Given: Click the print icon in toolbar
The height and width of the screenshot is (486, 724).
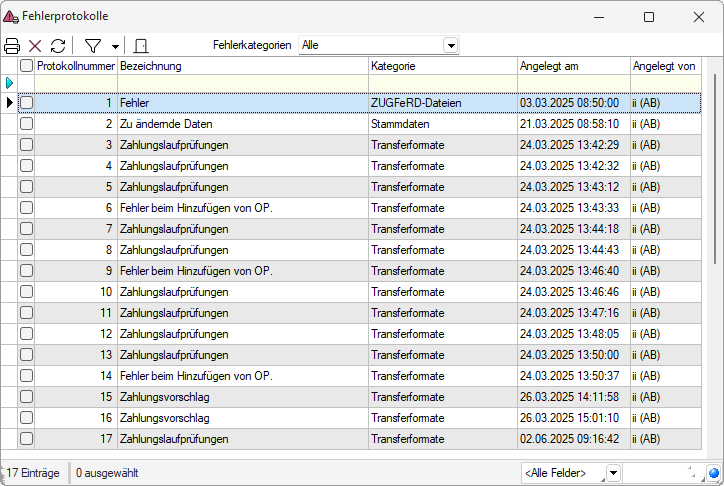Looking at the screenshot, I should pyautogui.click(x=12, y=46).
